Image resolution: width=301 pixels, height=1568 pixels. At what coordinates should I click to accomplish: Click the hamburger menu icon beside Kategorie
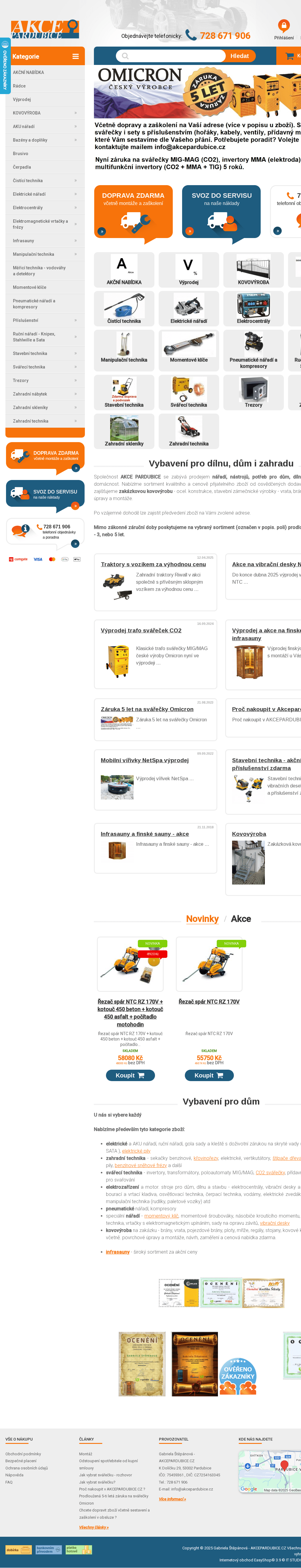pos(76,57)
